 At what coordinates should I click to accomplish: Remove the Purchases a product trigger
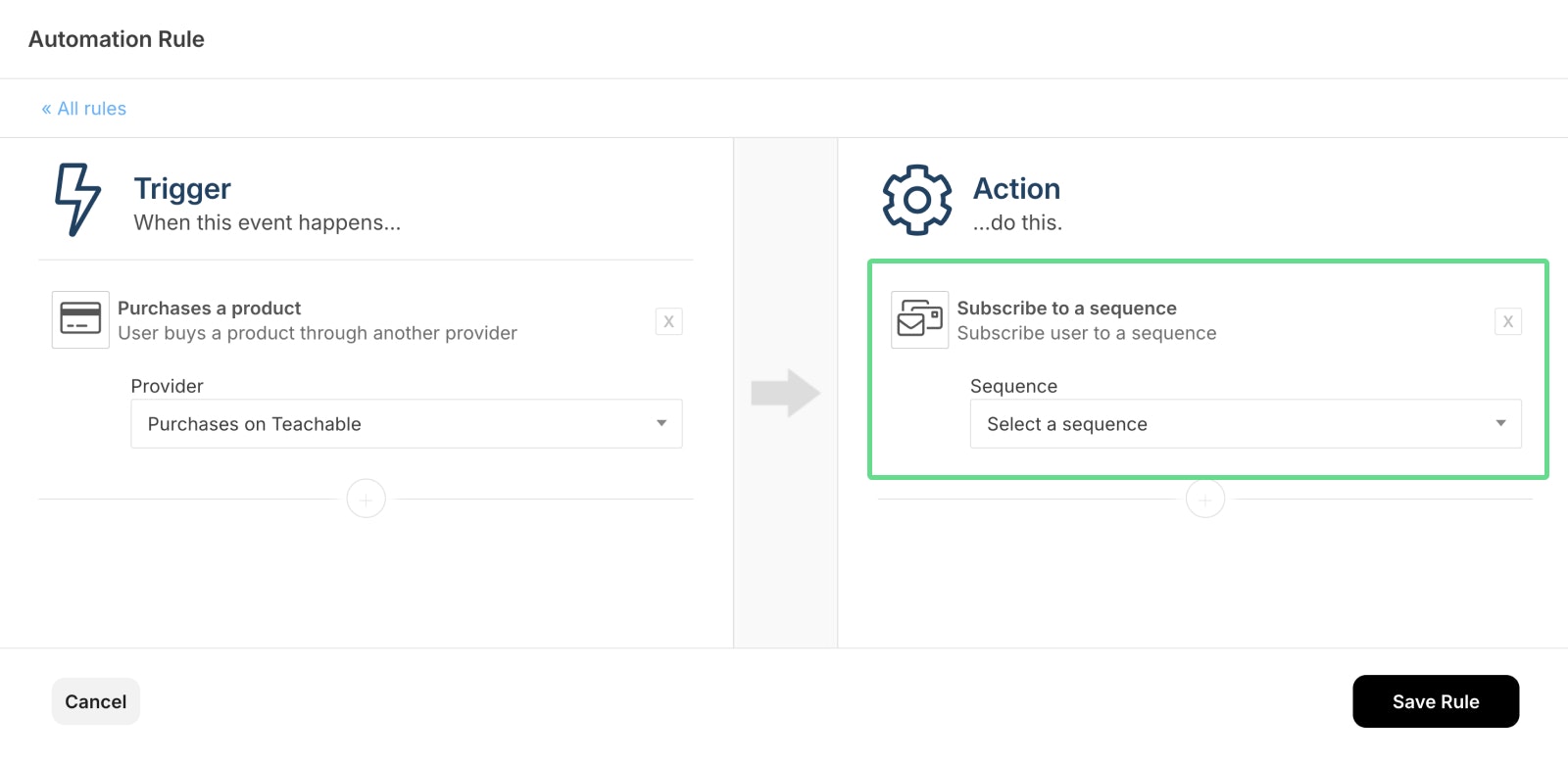click(x=668, y=321)
